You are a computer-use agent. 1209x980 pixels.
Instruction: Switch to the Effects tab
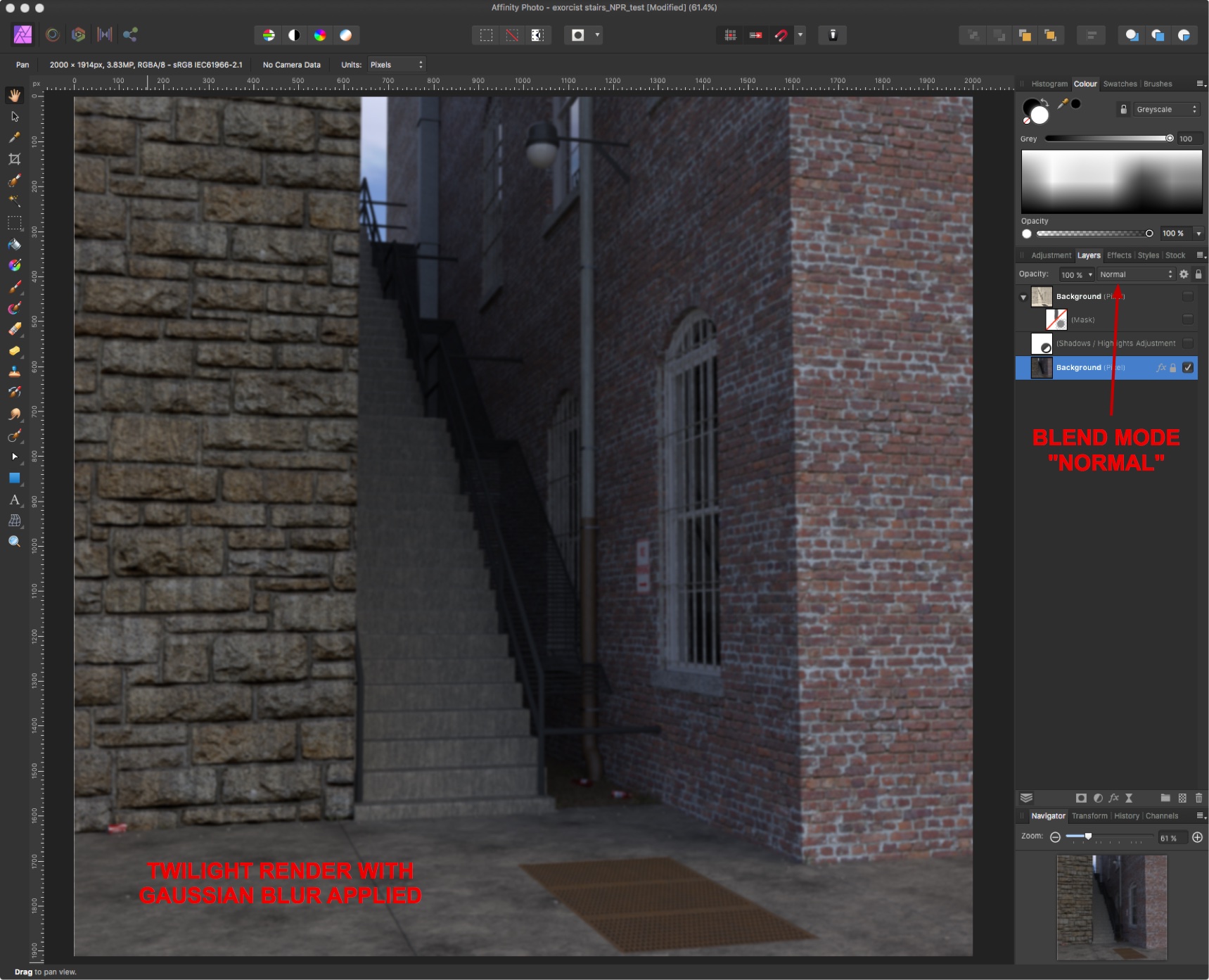[x=1119, y=255]
